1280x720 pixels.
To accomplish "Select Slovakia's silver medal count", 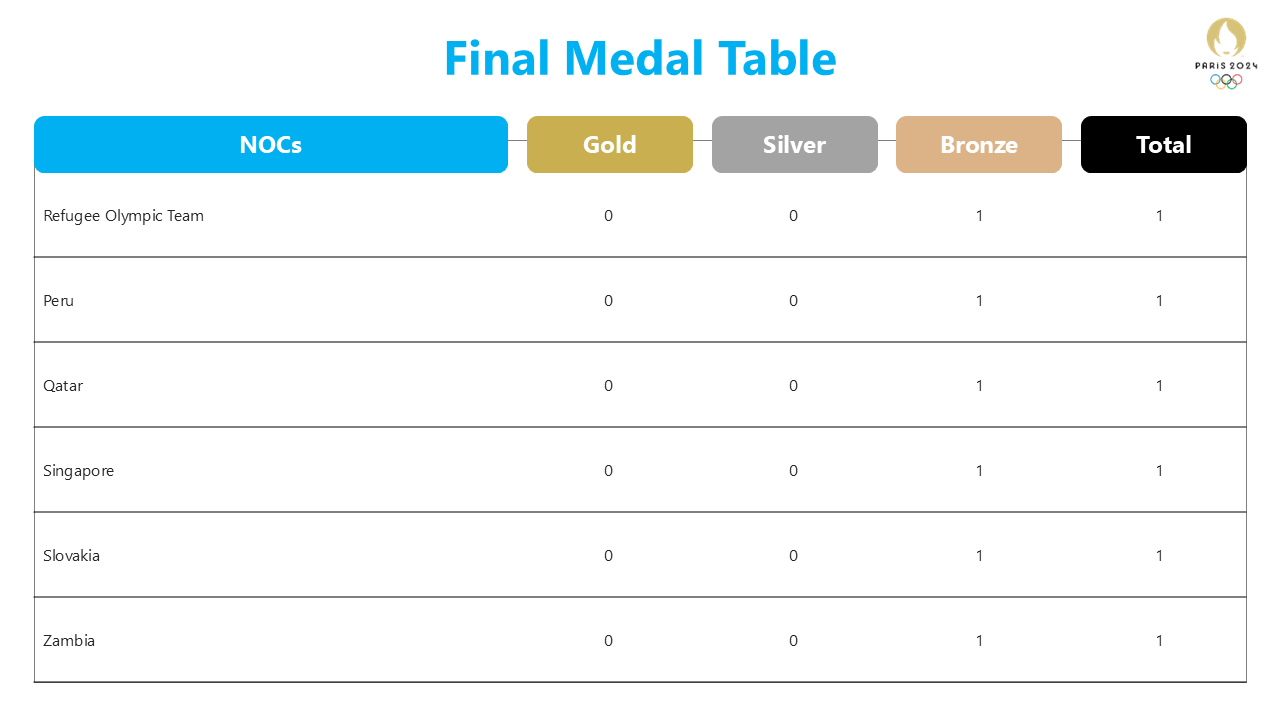I will (793, 556).
